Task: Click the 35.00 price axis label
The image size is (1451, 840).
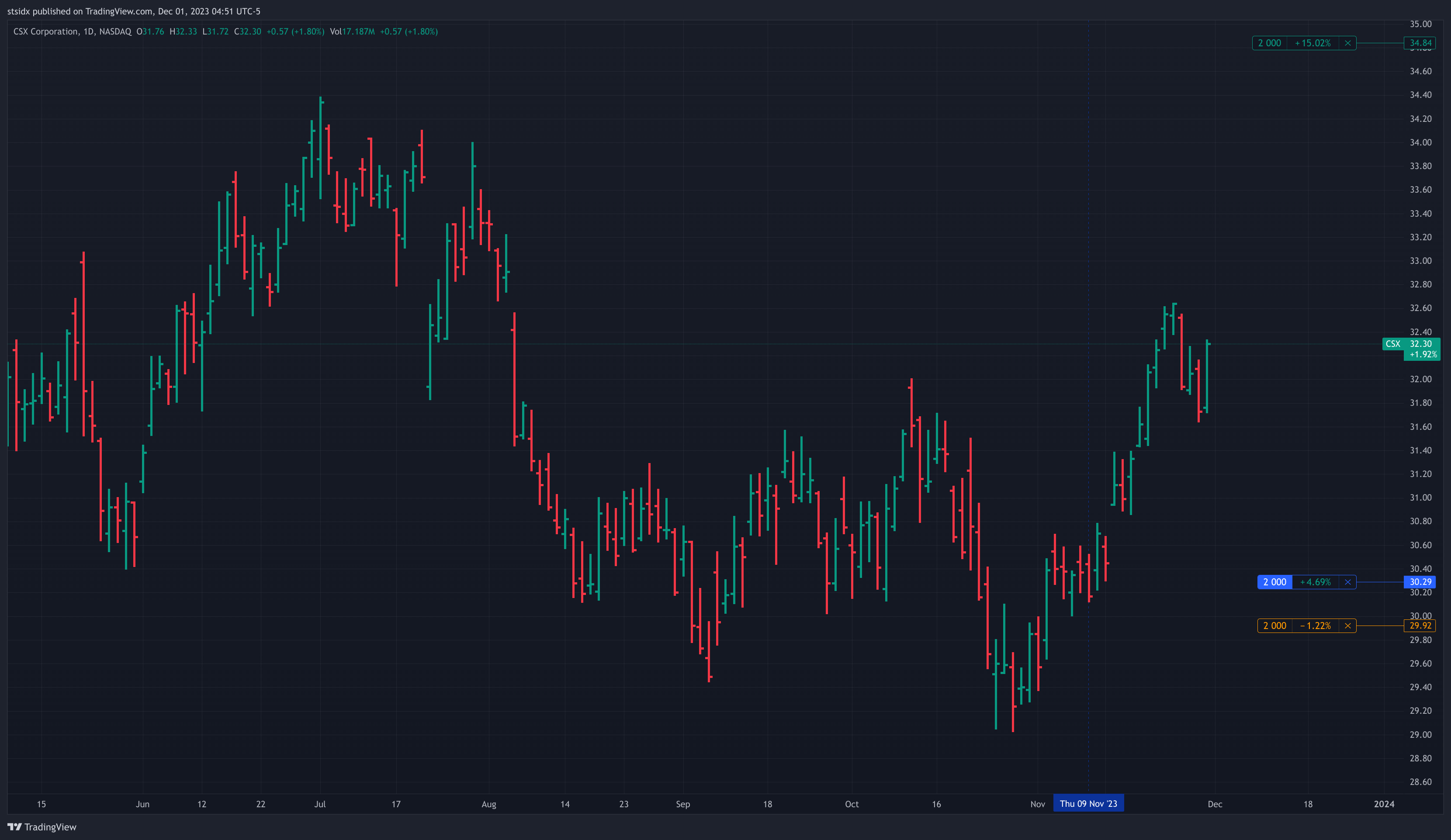Action: pos(1420,24)
